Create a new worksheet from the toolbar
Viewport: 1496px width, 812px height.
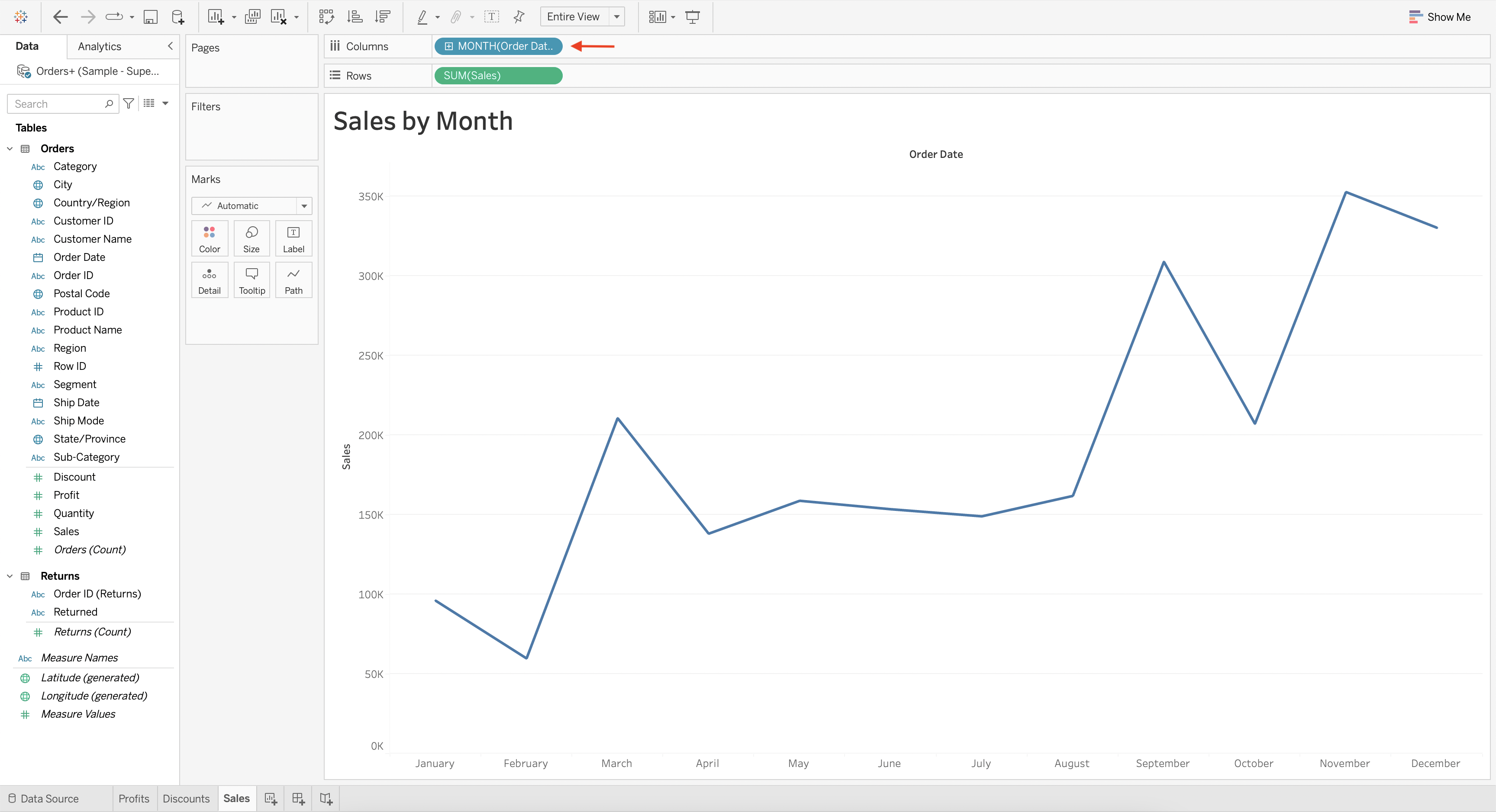click(216, 16)
